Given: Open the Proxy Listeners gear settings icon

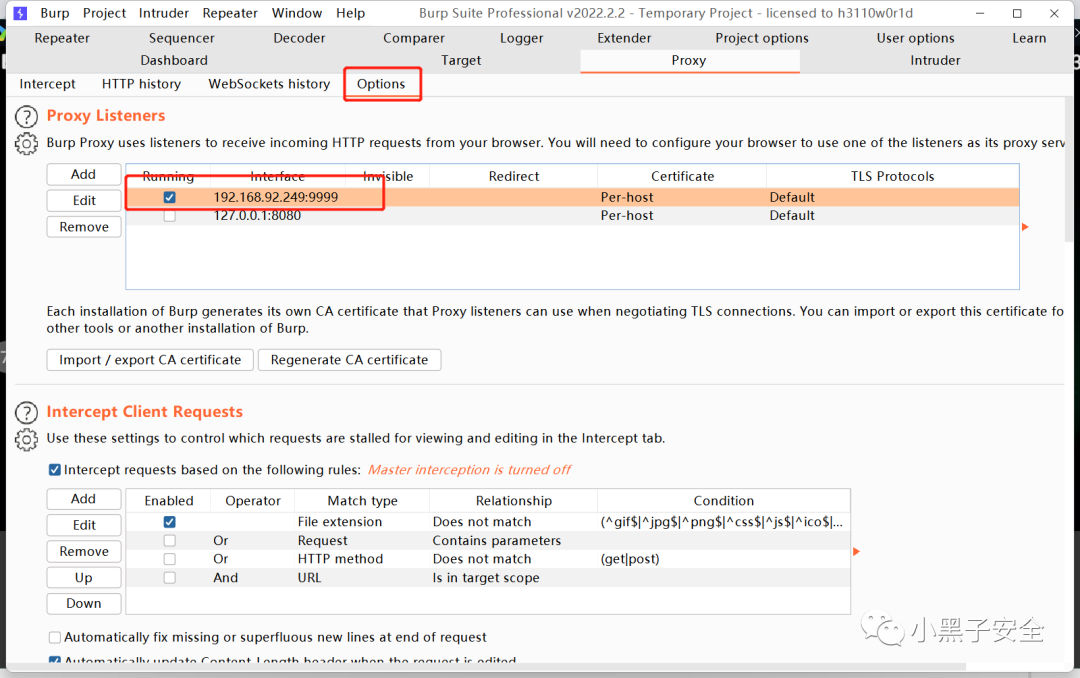Looking at the screenshot, I should 26,144.
